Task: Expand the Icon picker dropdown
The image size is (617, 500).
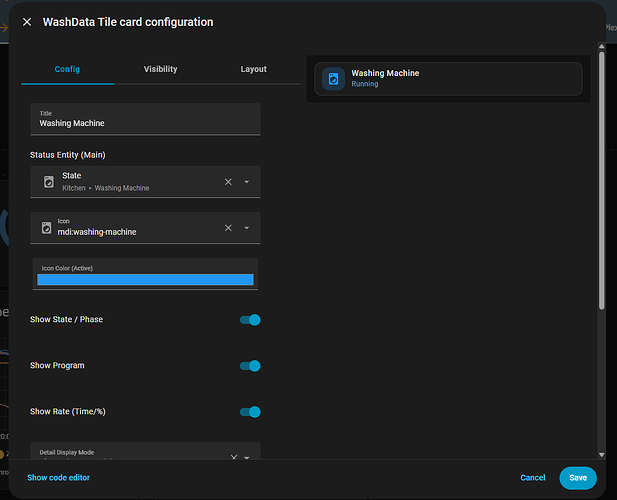Action: 247,228
